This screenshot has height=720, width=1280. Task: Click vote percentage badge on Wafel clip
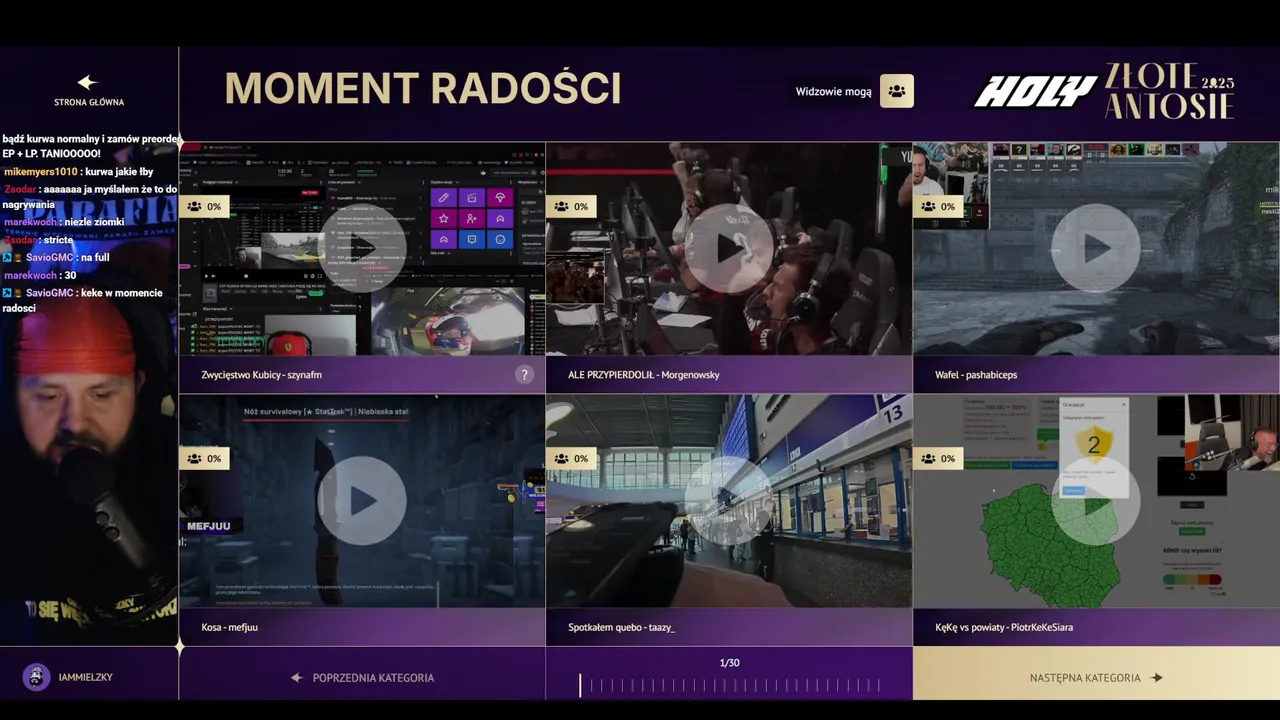pyautogui.click(x=939, y=206)
